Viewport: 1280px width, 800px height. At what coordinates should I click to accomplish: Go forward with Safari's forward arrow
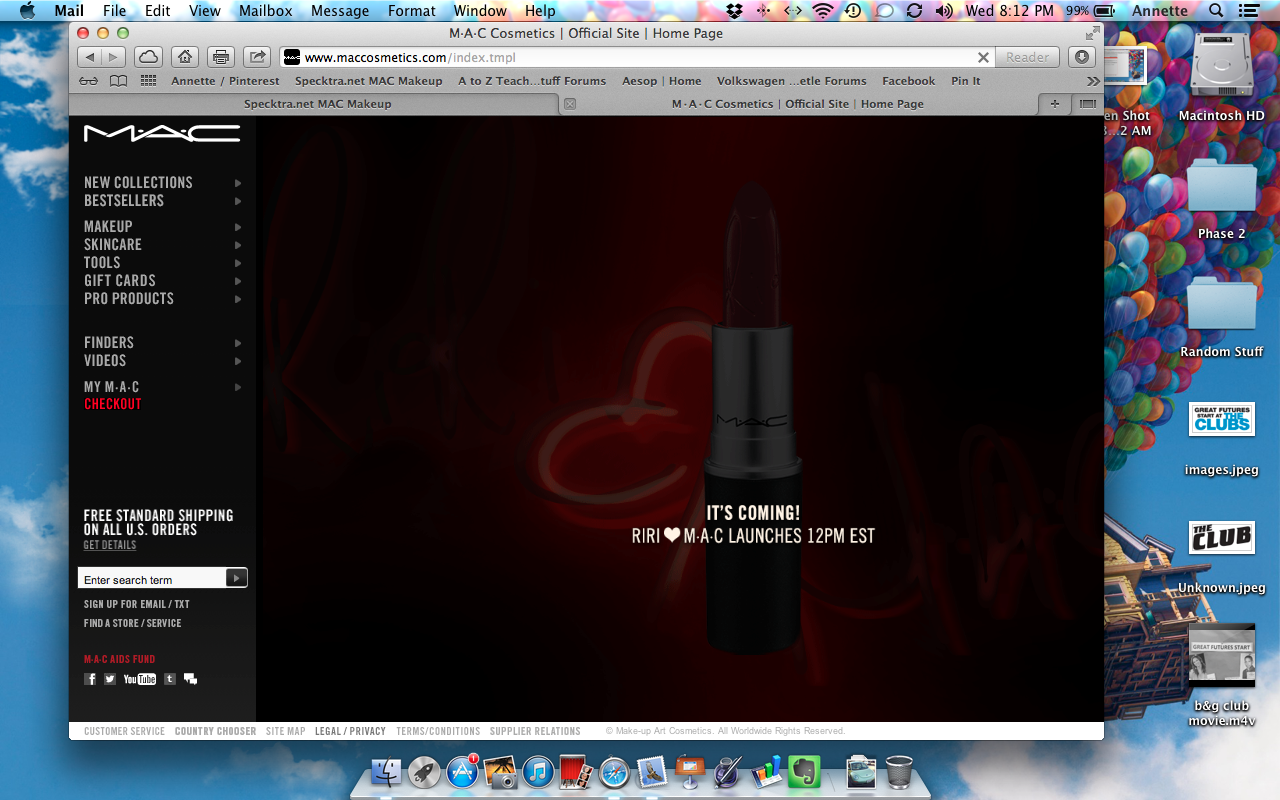(114, 57)
